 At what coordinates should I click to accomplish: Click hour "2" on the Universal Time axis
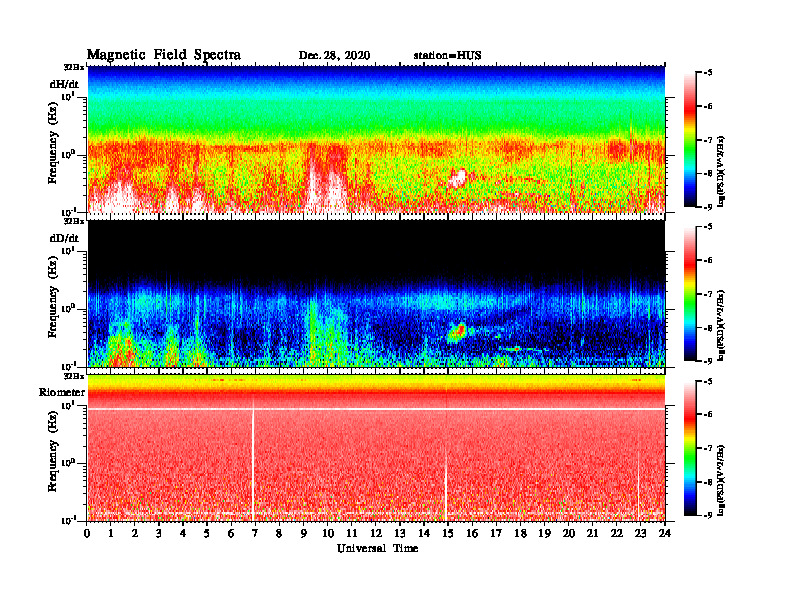[135, 533]
